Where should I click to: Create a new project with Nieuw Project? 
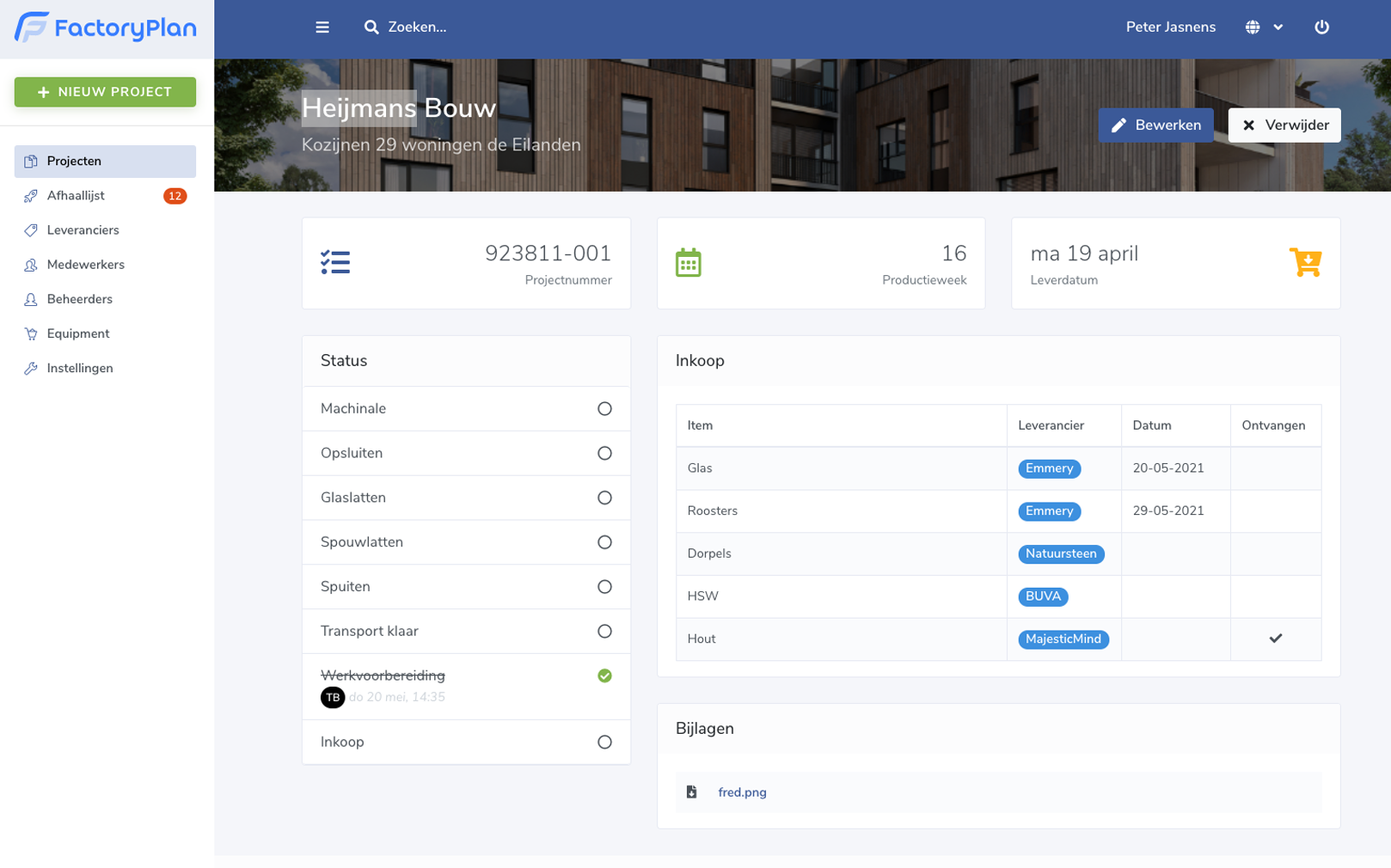pyautogui.click(x=105, y=92)
